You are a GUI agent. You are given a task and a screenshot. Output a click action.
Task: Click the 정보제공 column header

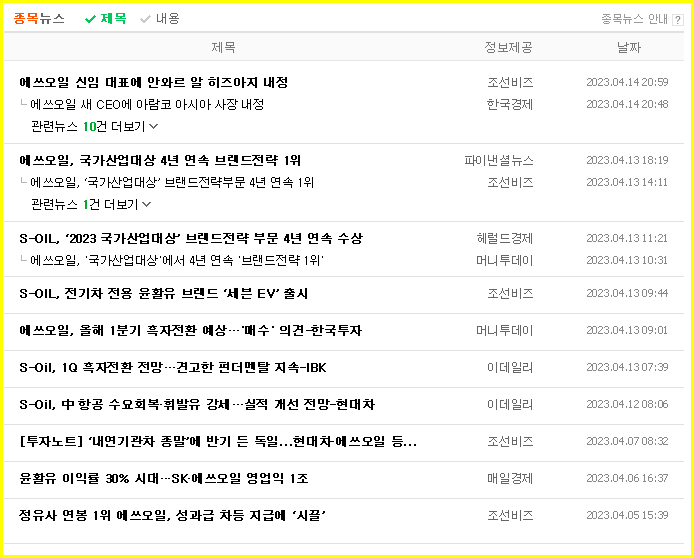point(508,47)
